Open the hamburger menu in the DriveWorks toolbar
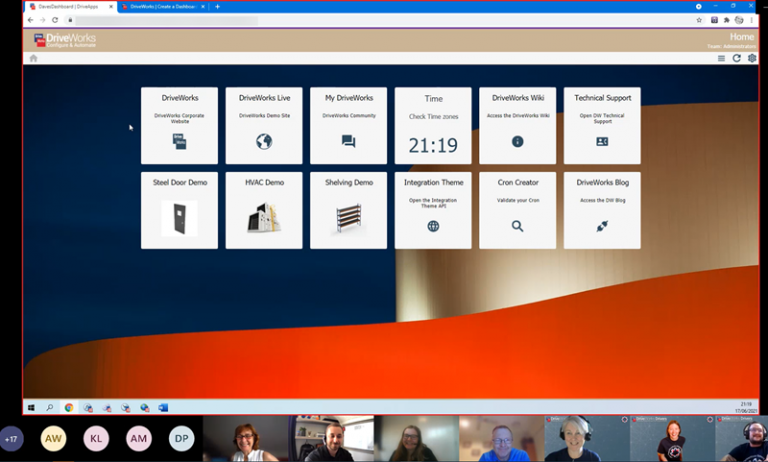Screen dimensions: 768x462 [721, 58]
